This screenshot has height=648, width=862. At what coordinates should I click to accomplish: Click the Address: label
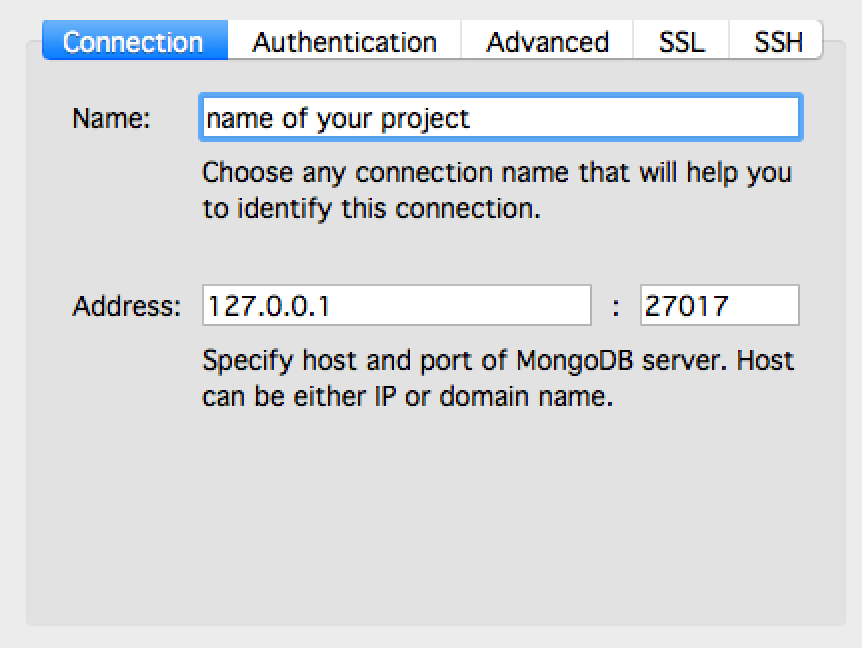[125, 306]
